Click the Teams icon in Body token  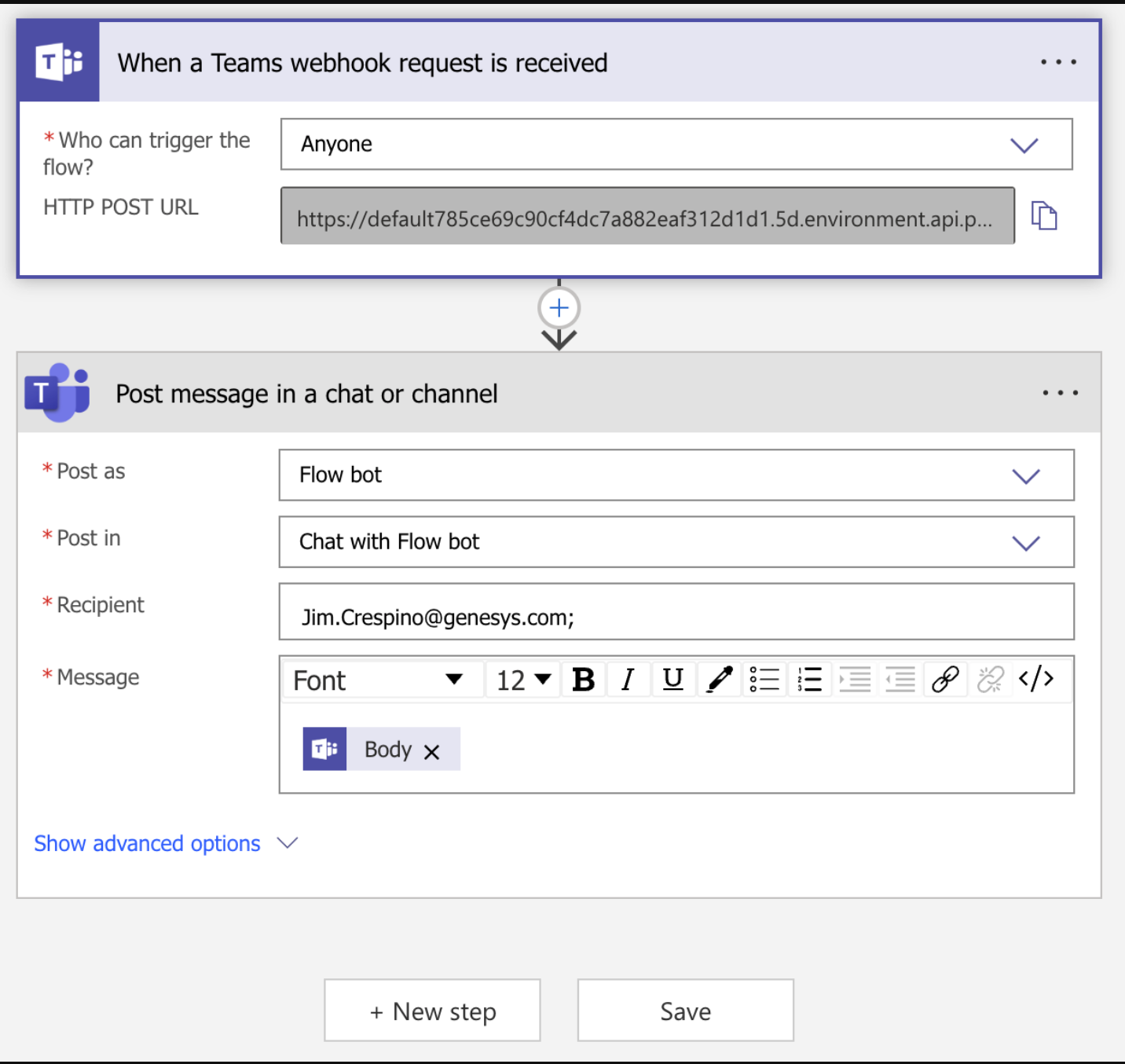click(324, 749)
